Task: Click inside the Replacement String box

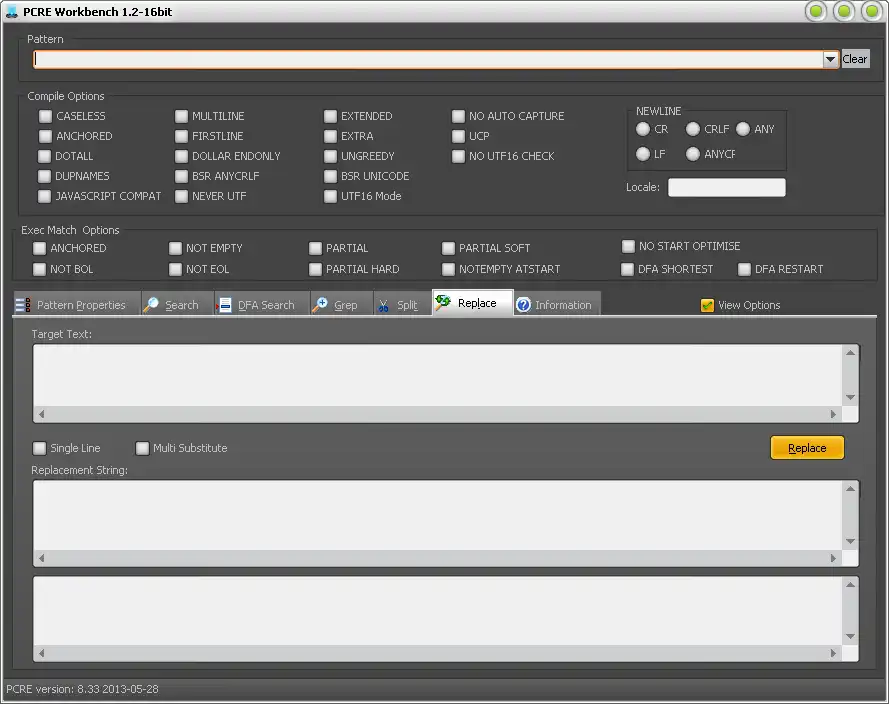Action: (x=437, y=515)
